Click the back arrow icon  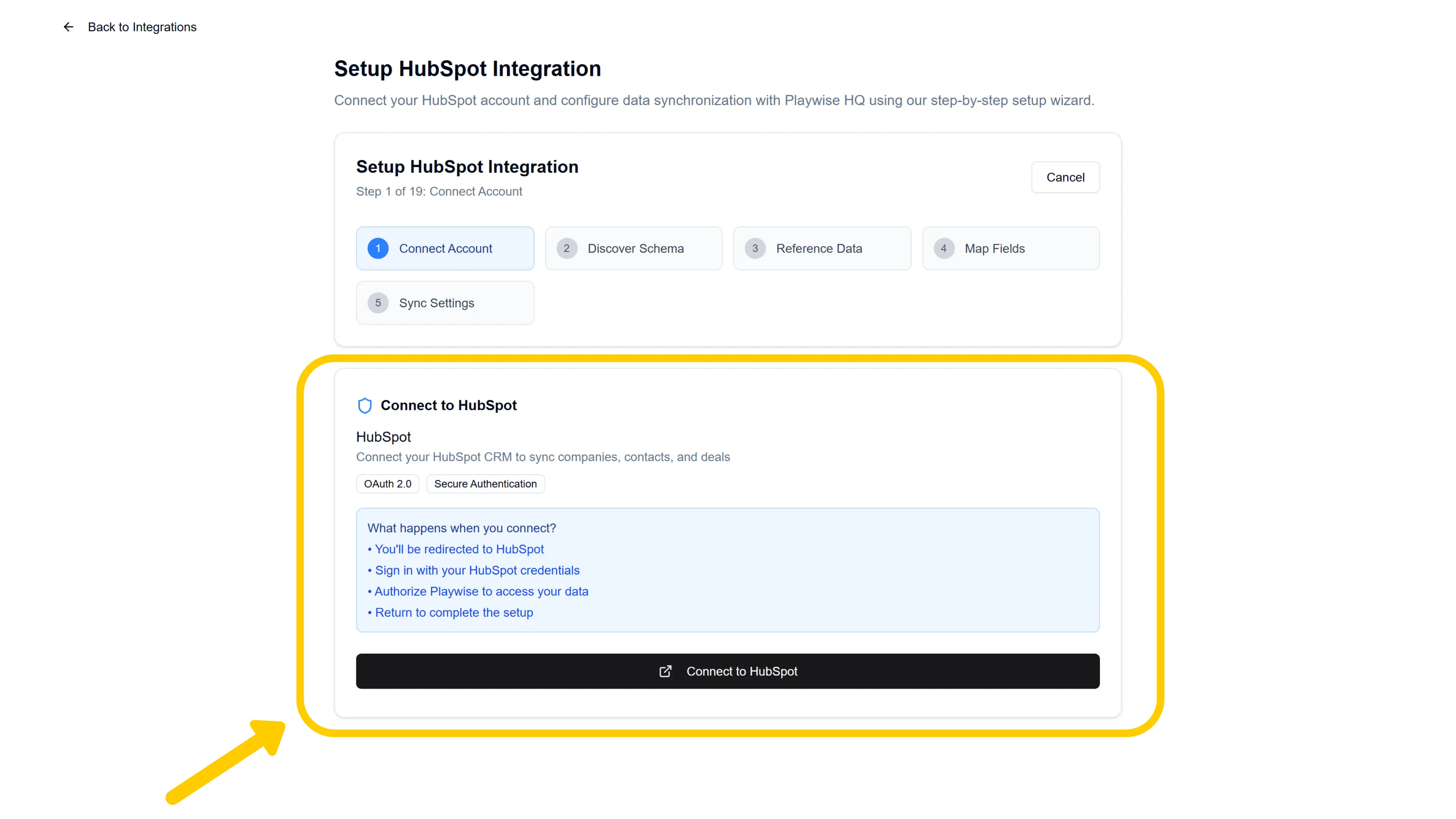coord(68,27)
